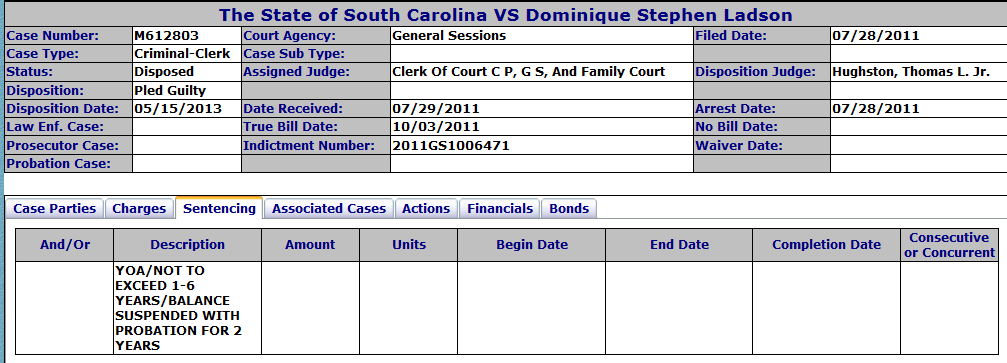Click the YOA sentence description cell
This screenshot has height=363, width=1007.
(188, 308)
